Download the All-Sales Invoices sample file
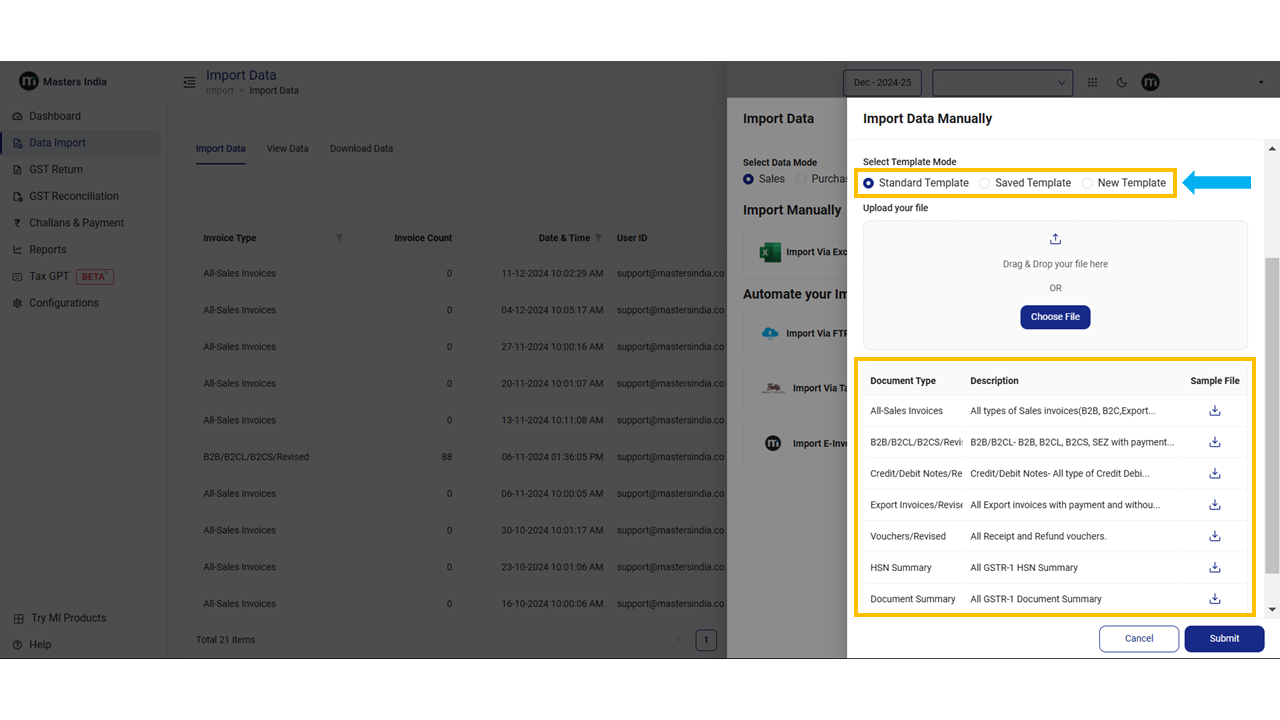1280x720 pixels. (1215, 411)
